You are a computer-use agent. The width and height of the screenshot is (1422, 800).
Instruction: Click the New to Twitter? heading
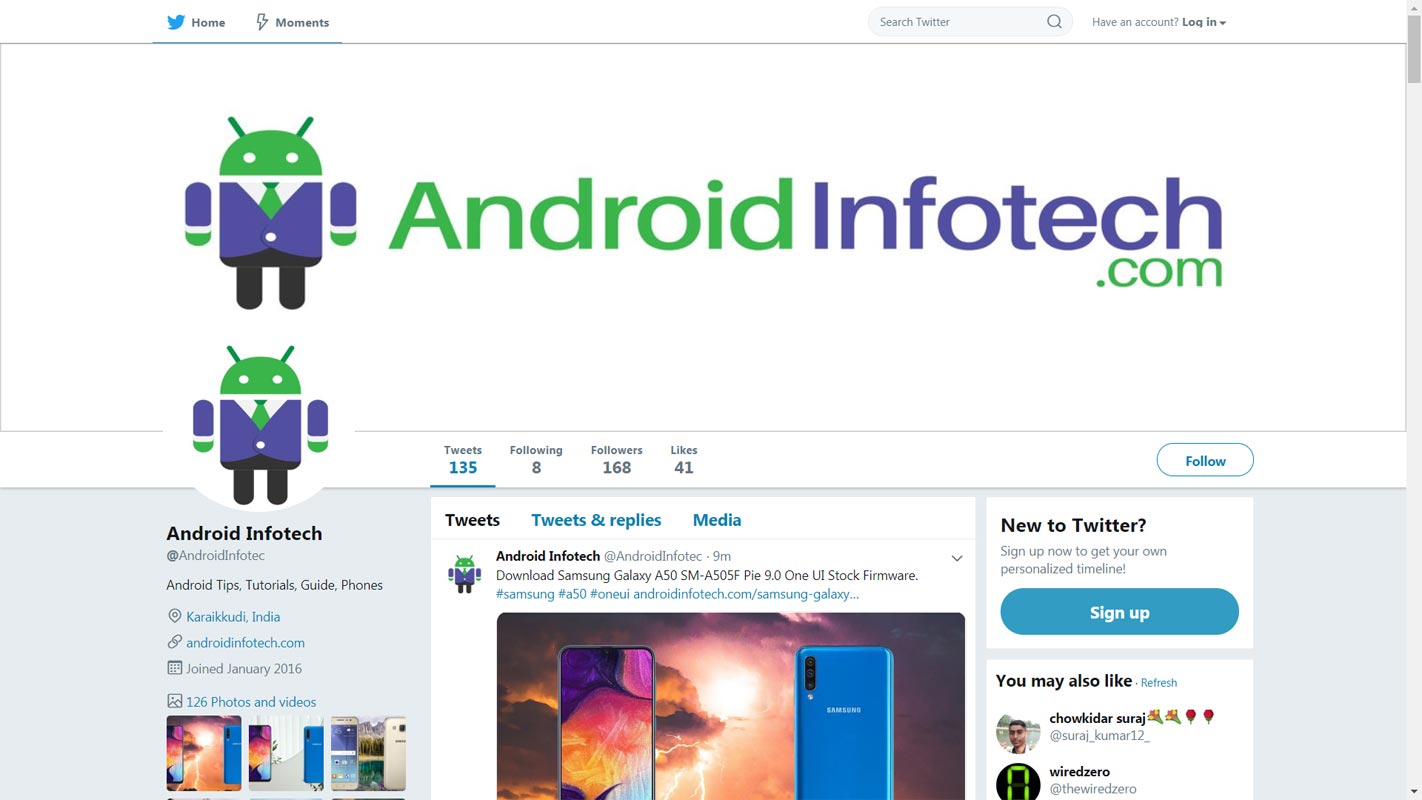pyautogui.click(x=1073, y=525)
